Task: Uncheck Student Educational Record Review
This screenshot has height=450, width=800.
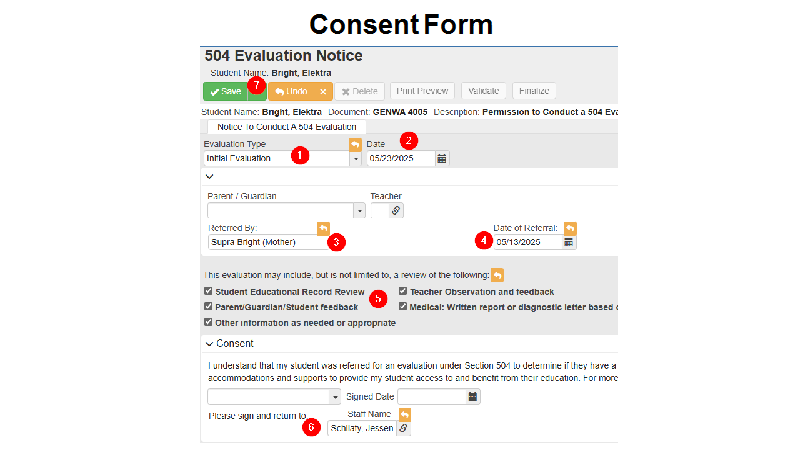Action: click(x=208, y=291)
